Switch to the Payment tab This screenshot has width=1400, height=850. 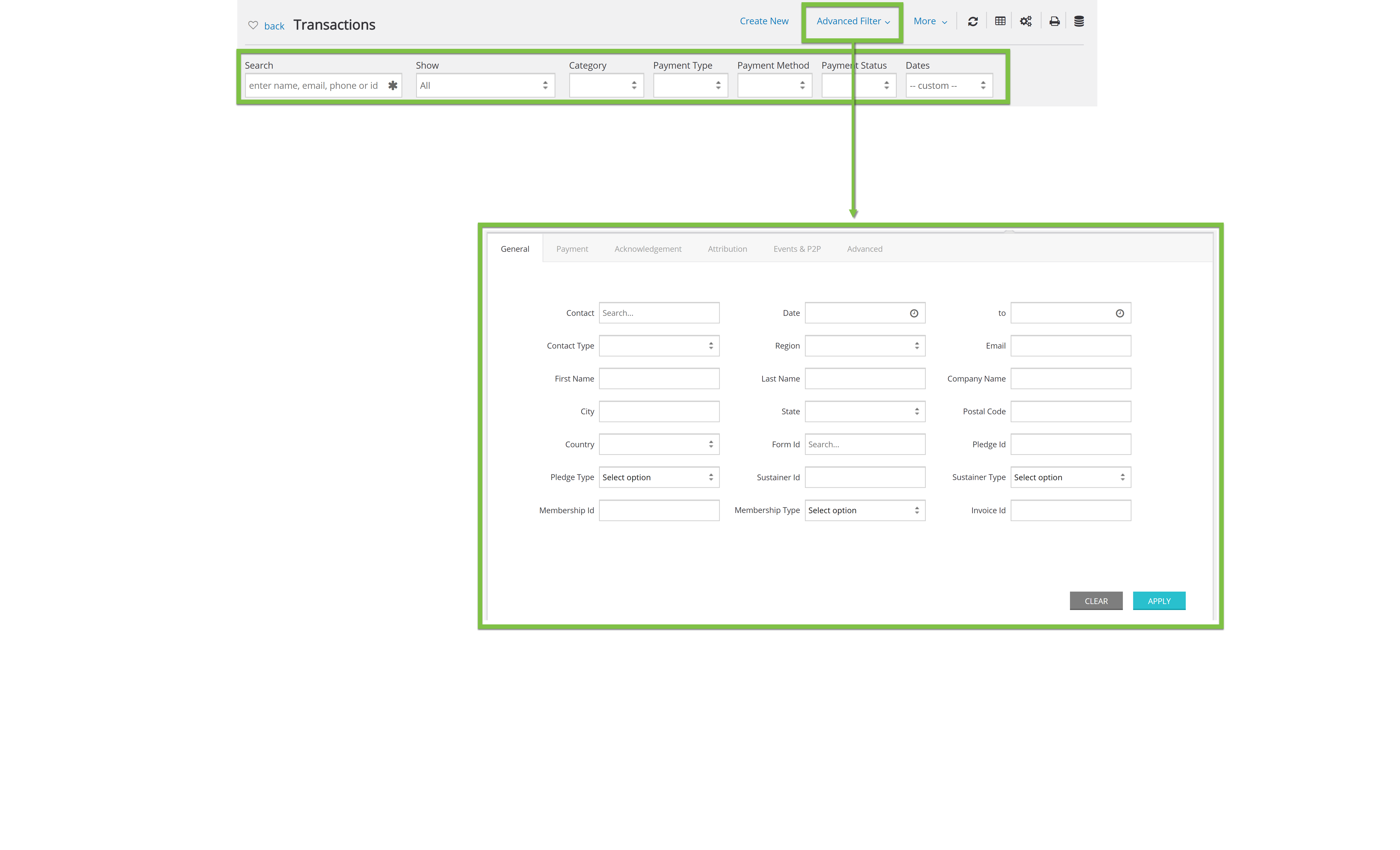tap(572, 249)
